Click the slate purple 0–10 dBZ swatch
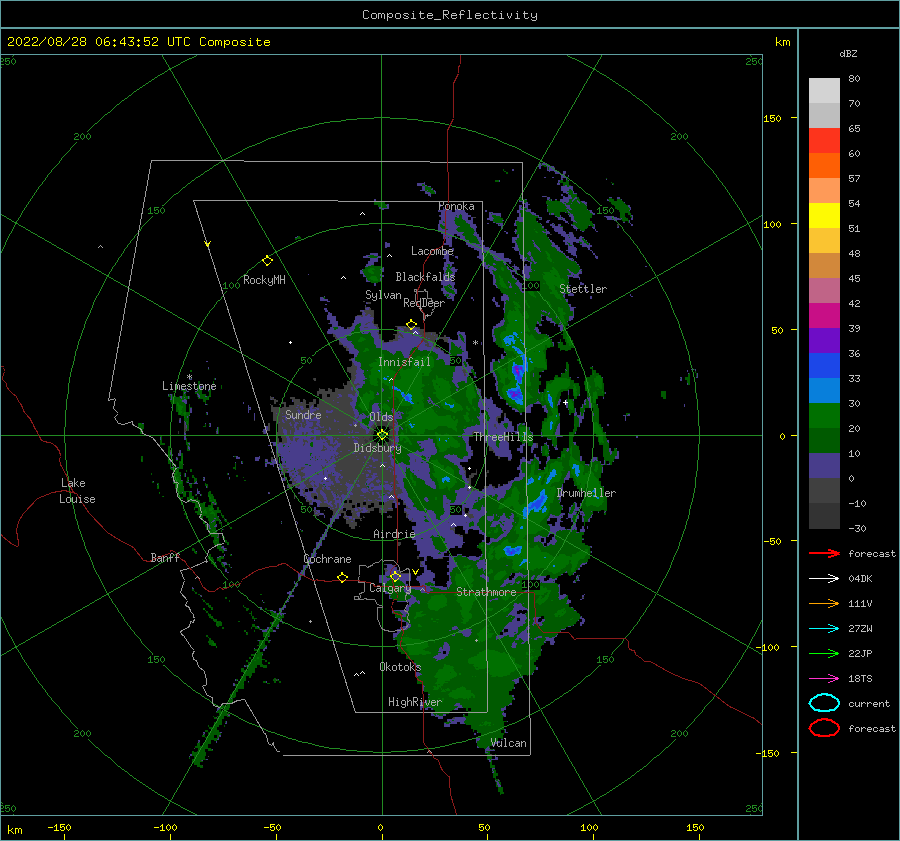This screenshot has width=900, height=841. 824,466
